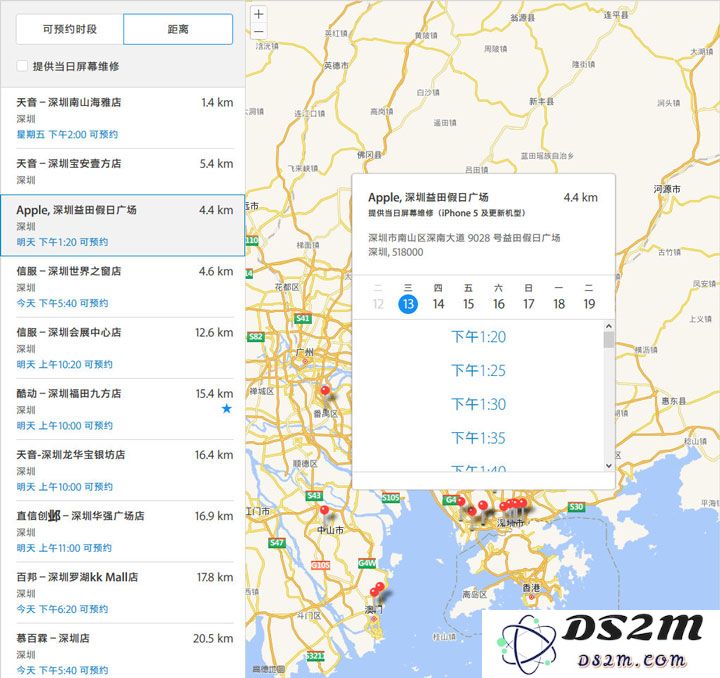Pick the 下午1:30 time slot
Screen dimensions: 720x678
(478, 404)
